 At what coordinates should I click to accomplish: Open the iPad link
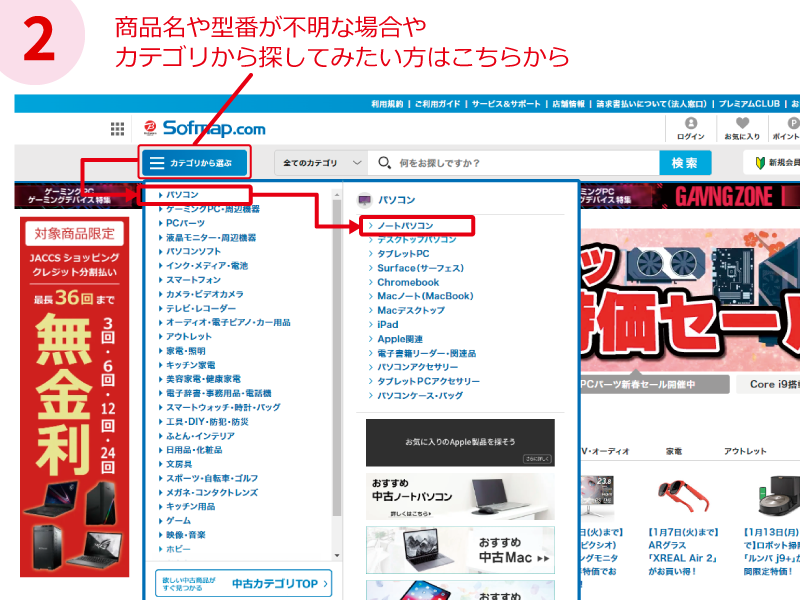pos(388,324)
